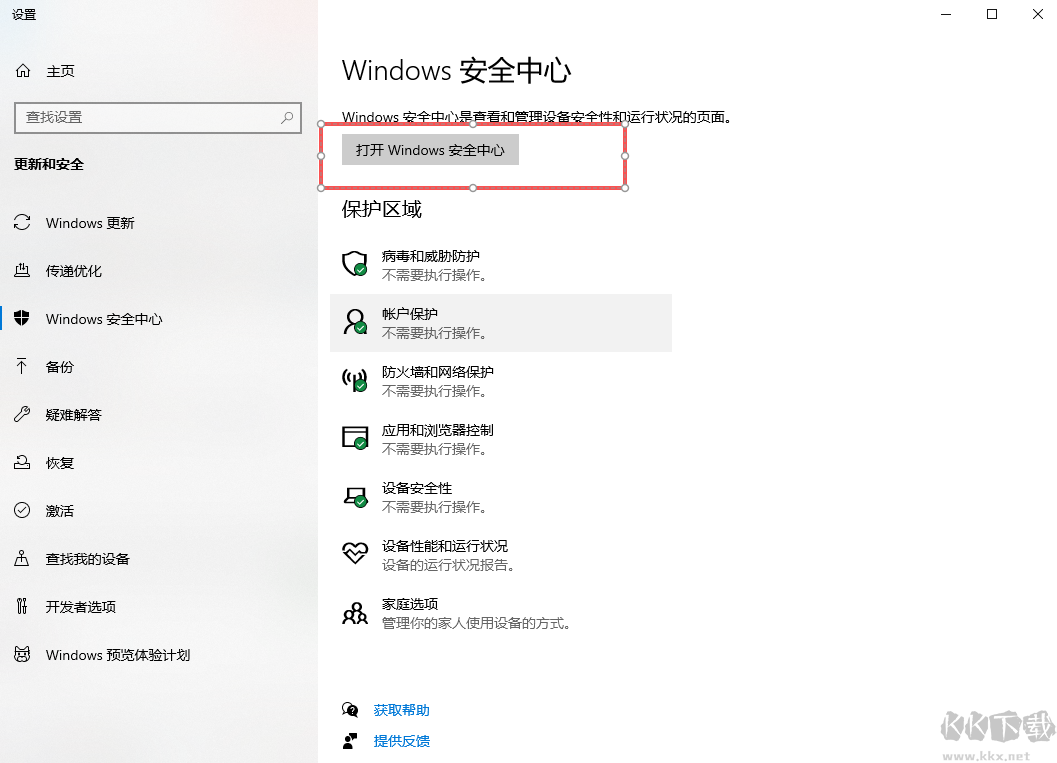The height and width of the screenshot is (763, 1057).
Task: Open 设备性能和运行状况 entry
Action: 501,555
